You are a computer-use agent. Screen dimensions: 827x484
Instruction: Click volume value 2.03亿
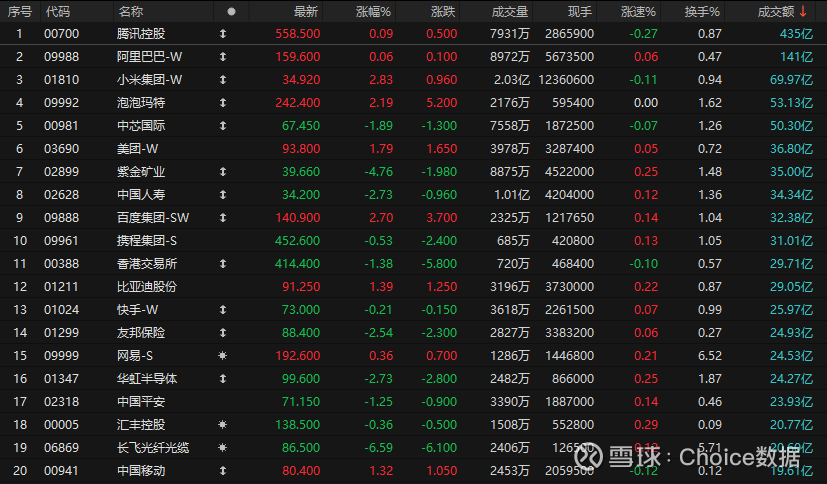click(511, 80)
